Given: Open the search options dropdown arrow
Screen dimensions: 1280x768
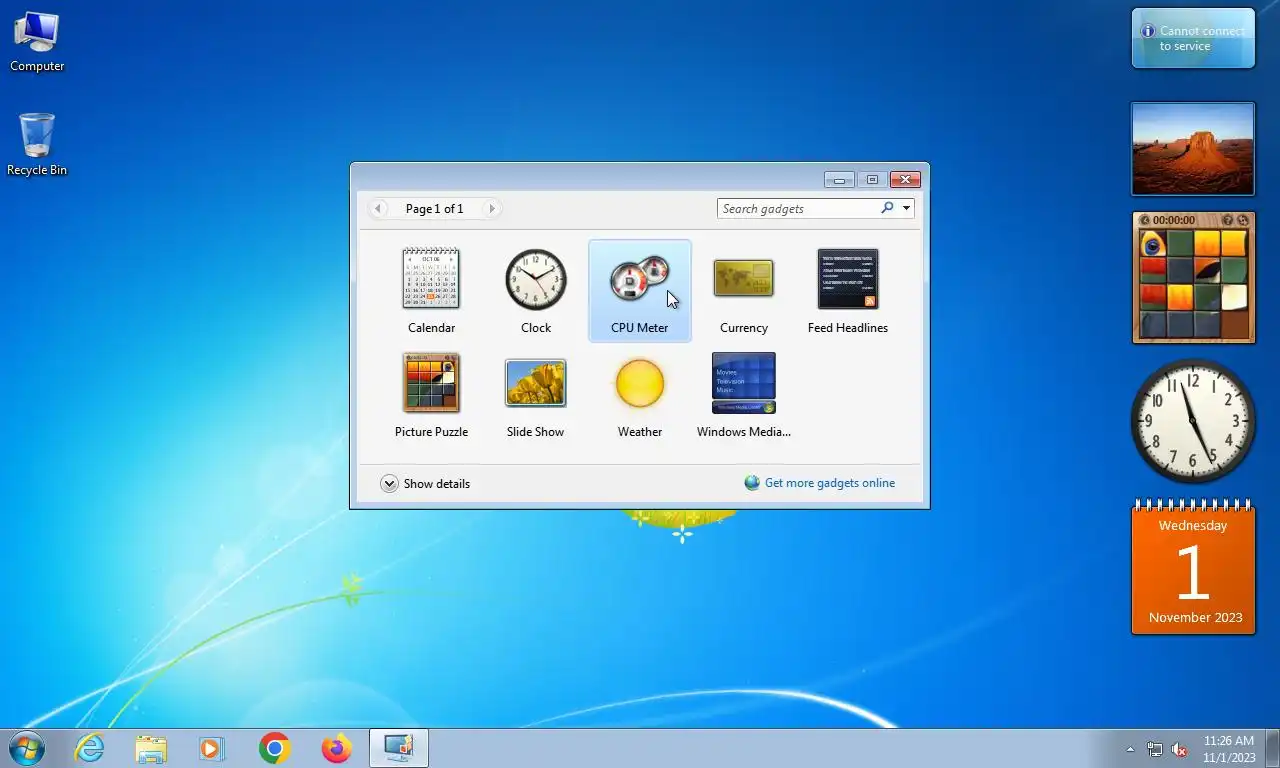Looking at the screenshot, I should pos(906,208).
